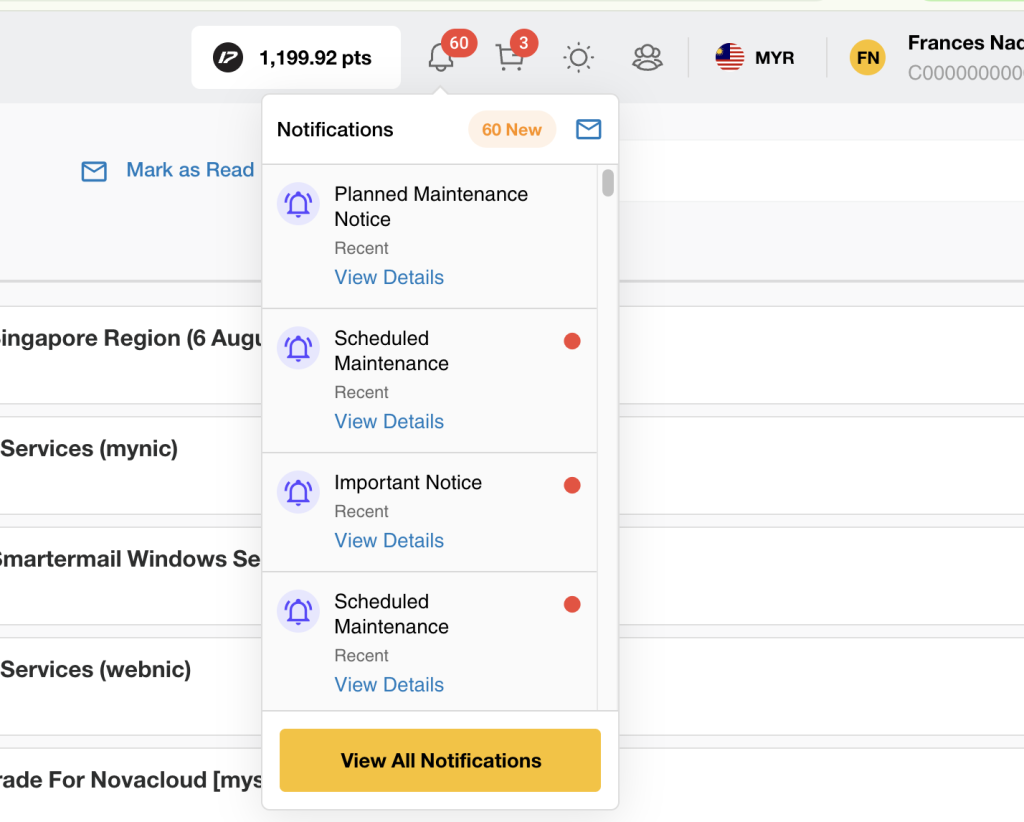Viewport: 1024px width, 822px height.
Task: Click the points logo icon beside 1,199.92 pts
Action: [228, 57]
